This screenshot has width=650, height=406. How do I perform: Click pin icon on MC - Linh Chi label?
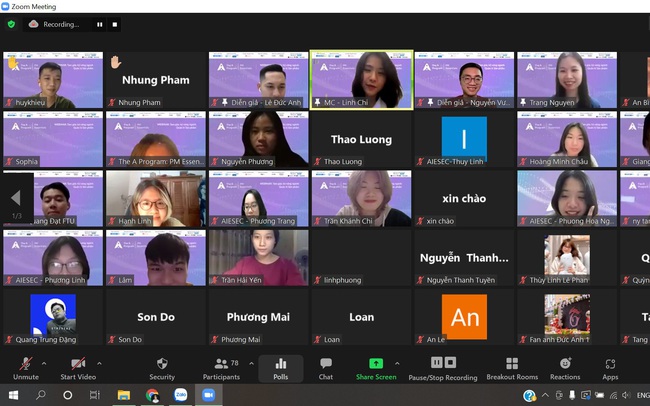click(318, 102)
